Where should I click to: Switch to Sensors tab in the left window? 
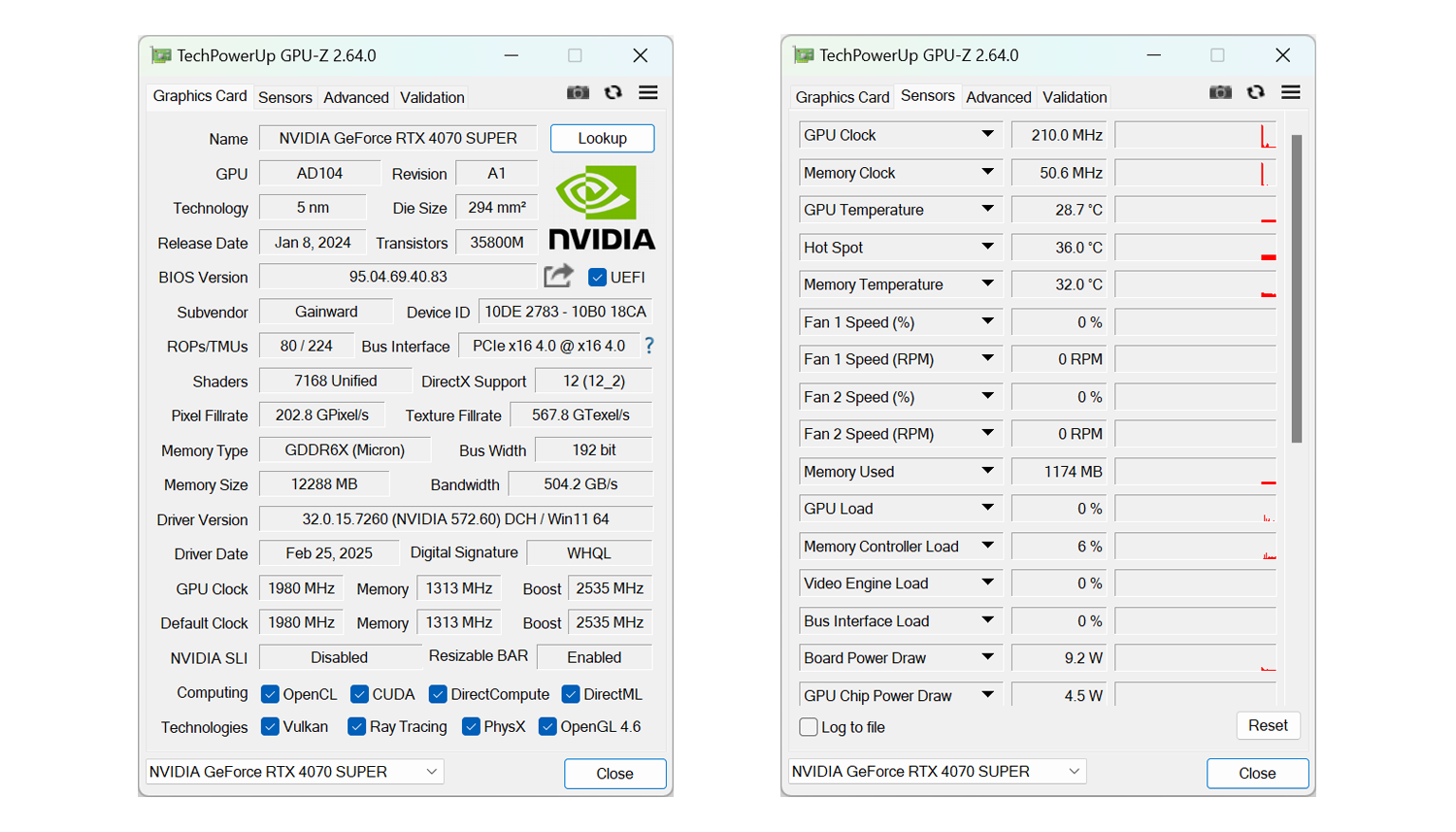pos(285,97)
